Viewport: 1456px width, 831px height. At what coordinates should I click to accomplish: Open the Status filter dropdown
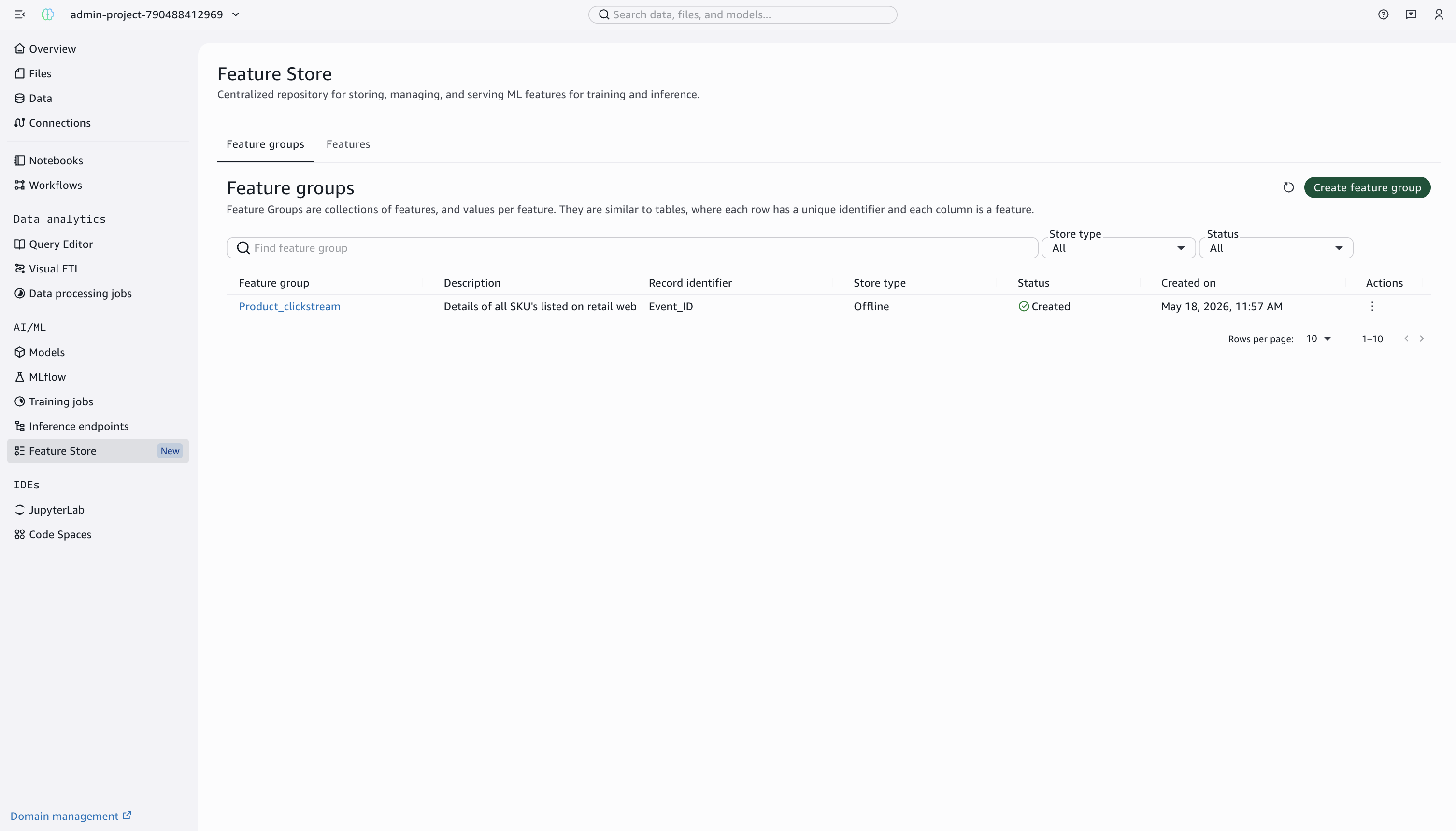coord(1276,248)
